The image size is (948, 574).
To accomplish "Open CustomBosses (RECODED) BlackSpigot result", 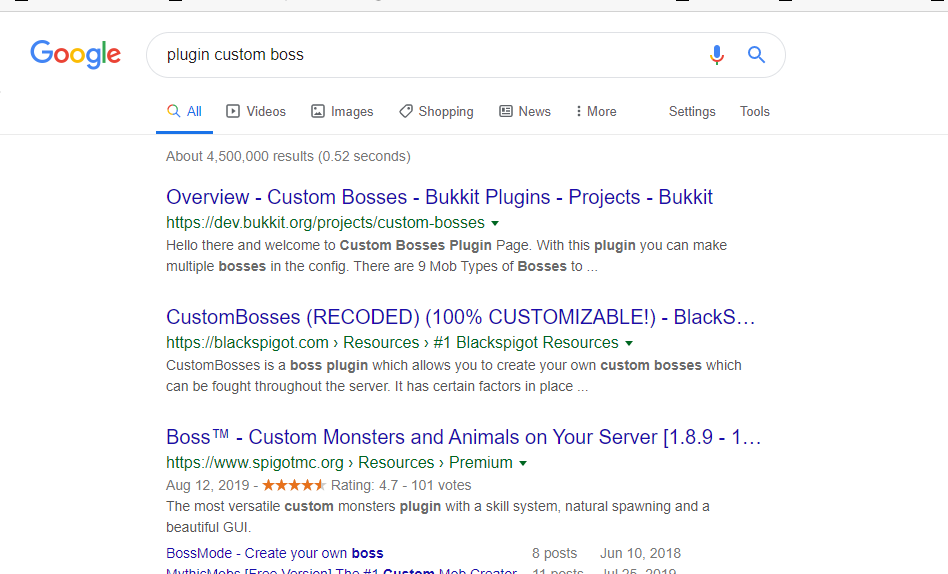I will 460,317.
